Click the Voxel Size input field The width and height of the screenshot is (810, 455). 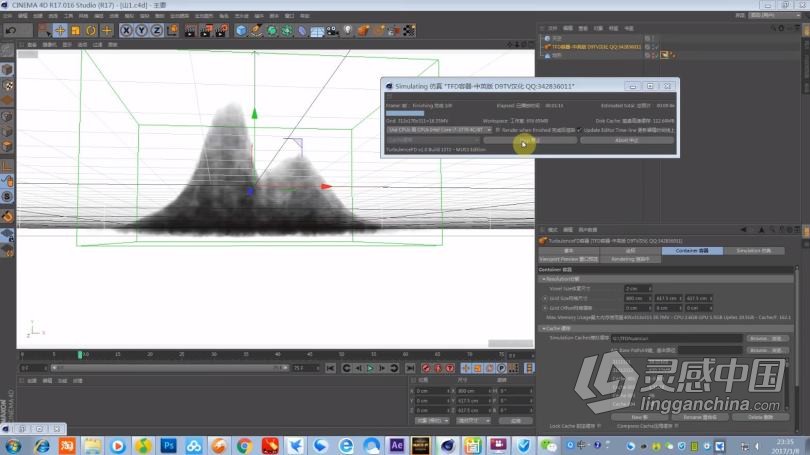(638, 289)
